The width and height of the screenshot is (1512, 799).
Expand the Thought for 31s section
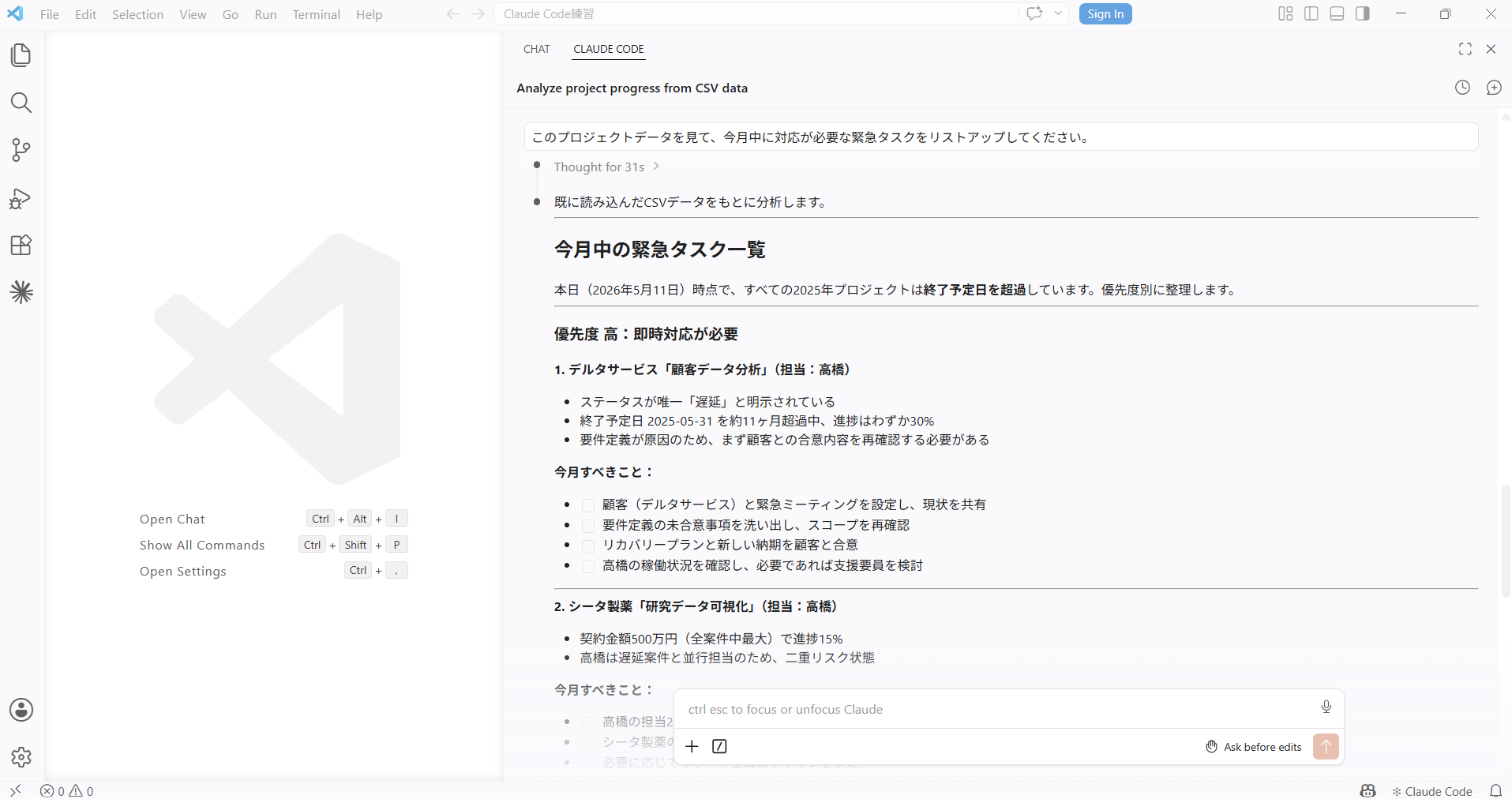pyautogui.click(x=606, y=167)
